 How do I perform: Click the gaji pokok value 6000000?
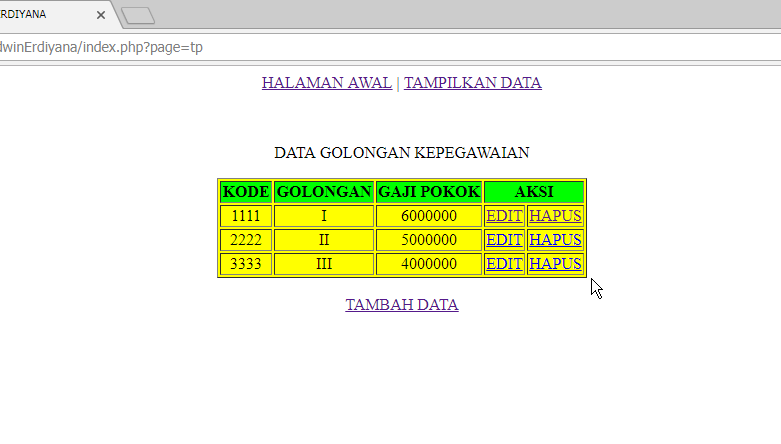click(429, 216)
